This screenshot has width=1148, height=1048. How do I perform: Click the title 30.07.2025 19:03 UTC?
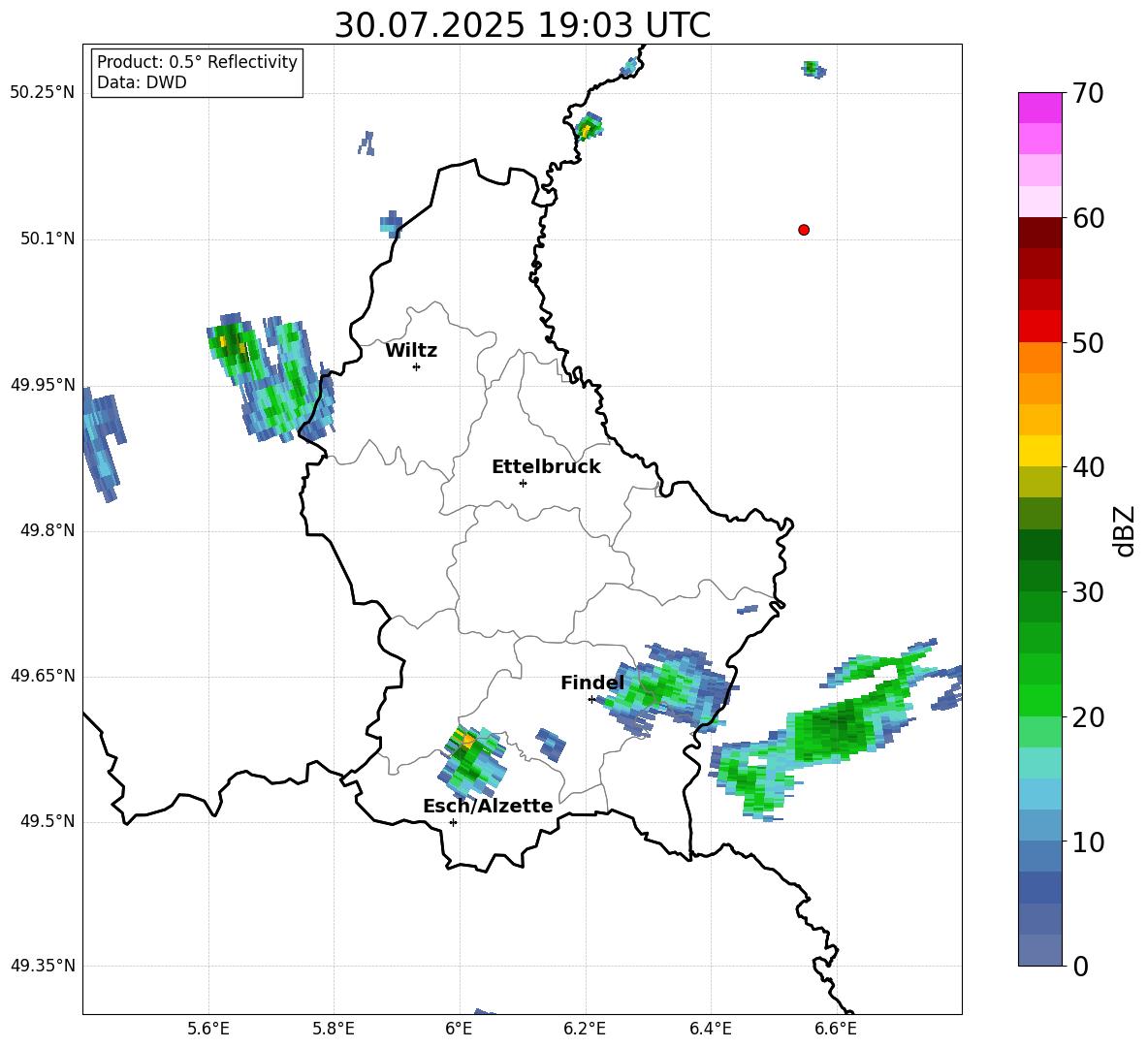522,25
